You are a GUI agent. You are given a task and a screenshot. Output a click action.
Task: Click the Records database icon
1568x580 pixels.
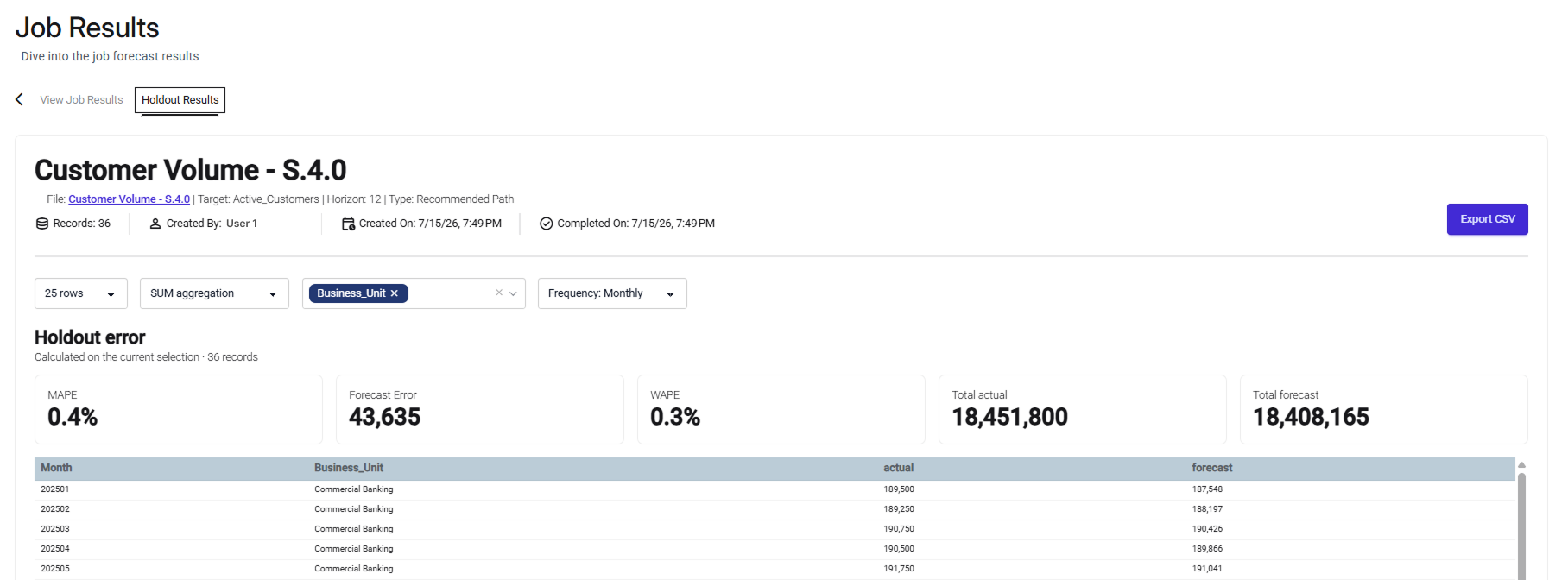41,224
